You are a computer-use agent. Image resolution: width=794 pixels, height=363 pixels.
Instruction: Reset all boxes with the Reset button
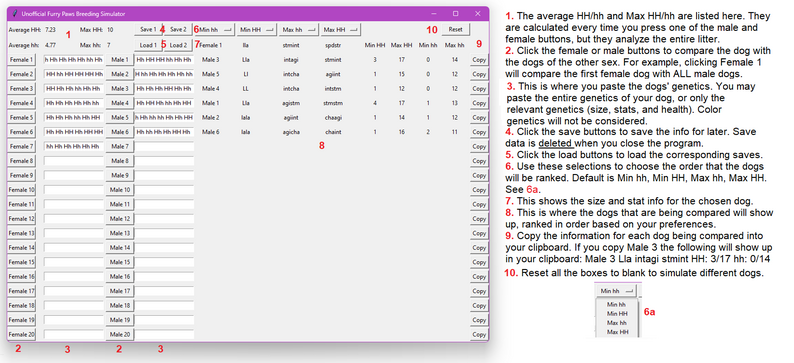pos(456,30)
